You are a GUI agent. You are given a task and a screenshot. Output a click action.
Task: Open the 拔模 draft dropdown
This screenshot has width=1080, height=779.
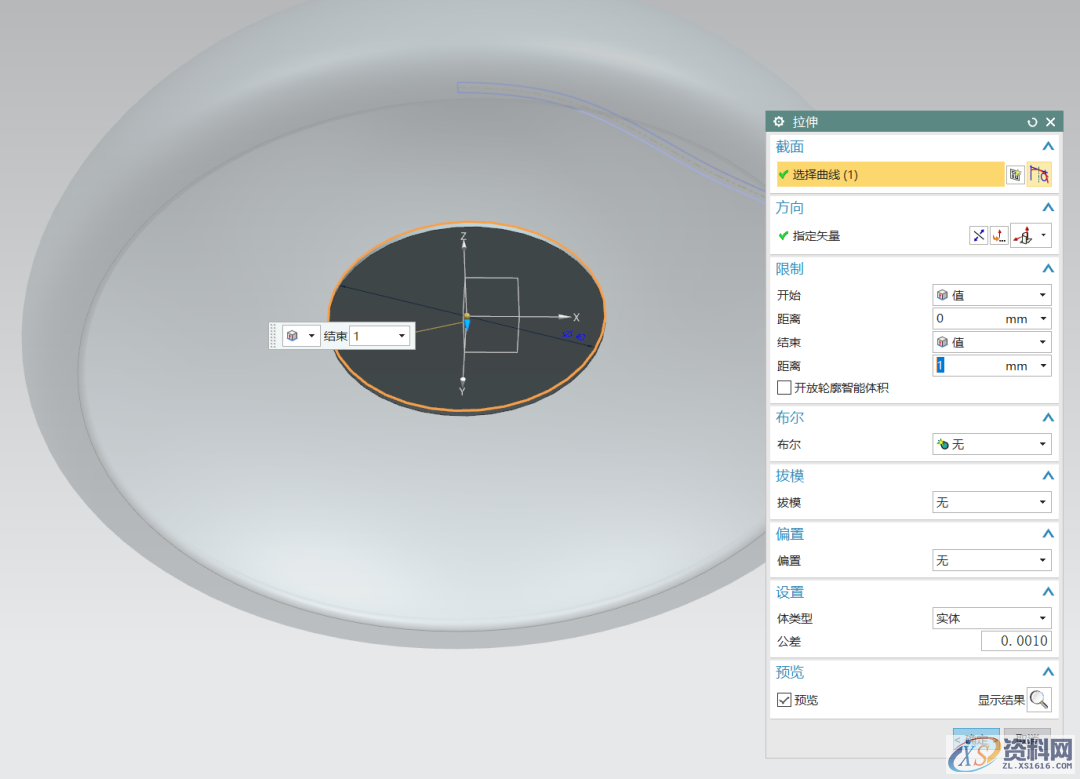[991, 503]
